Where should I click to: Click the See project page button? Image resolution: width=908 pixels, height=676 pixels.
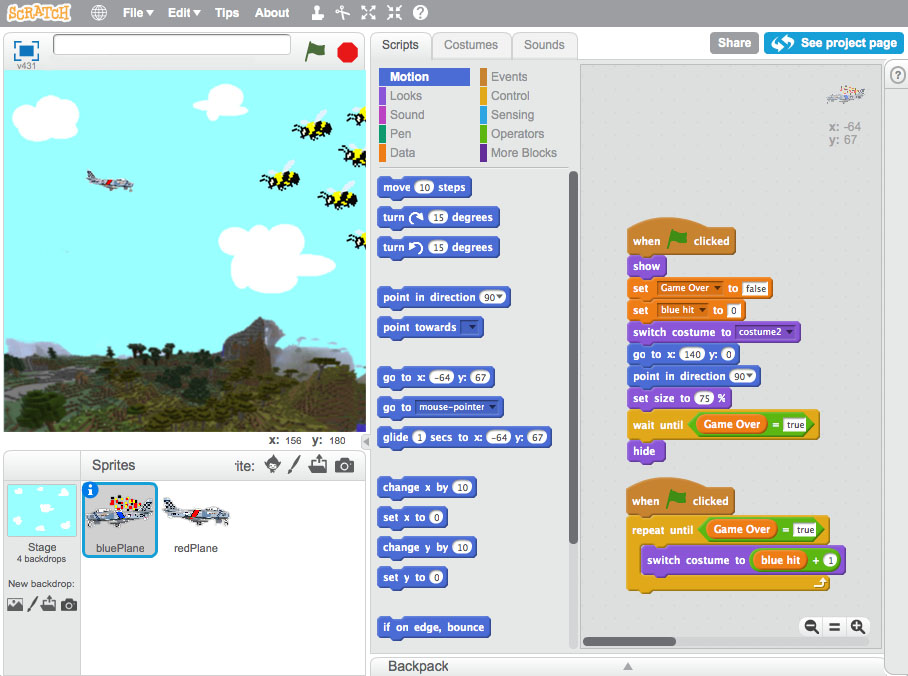[x=834, y=43]
